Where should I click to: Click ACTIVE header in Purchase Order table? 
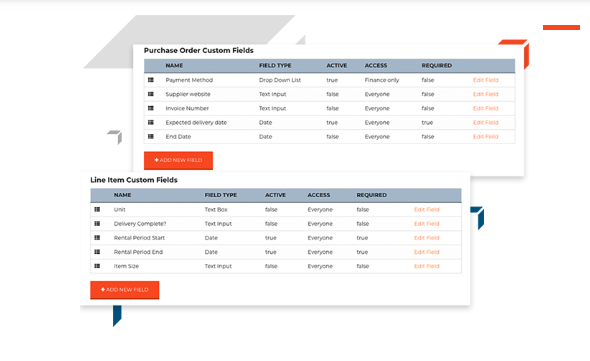click(x=337, y=65)
